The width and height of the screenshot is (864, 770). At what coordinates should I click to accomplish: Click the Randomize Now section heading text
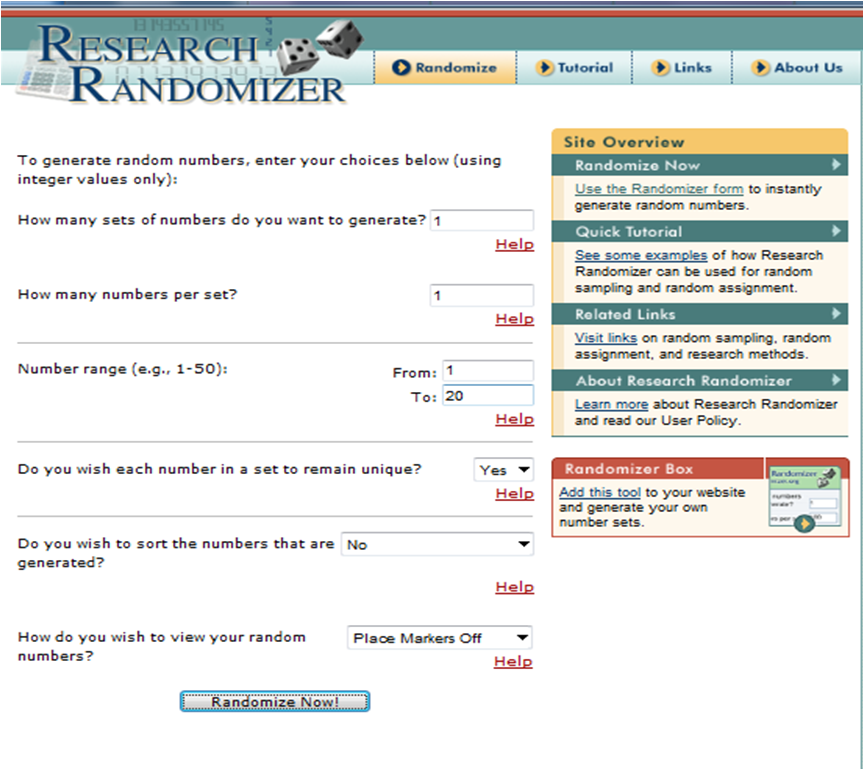(637, 165)
